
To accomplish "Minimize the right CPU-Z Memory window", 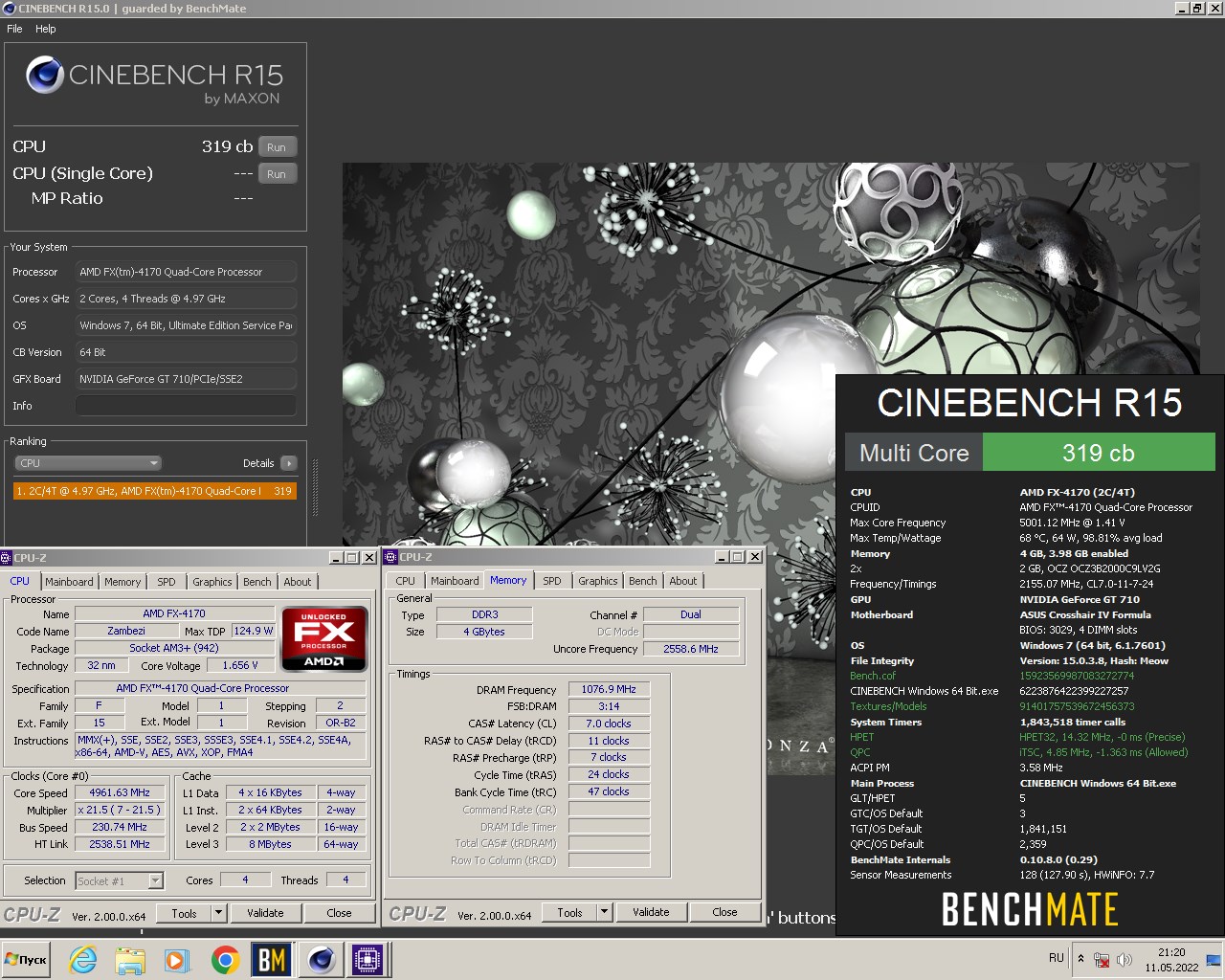I will (x=722, y=557).
